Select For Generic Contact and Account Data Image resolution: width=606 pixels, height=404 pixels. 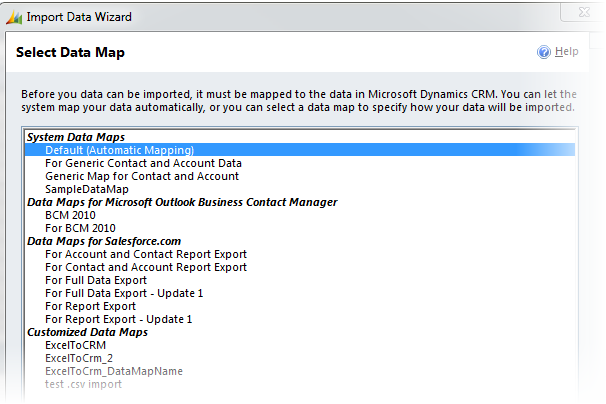(143, 163)
